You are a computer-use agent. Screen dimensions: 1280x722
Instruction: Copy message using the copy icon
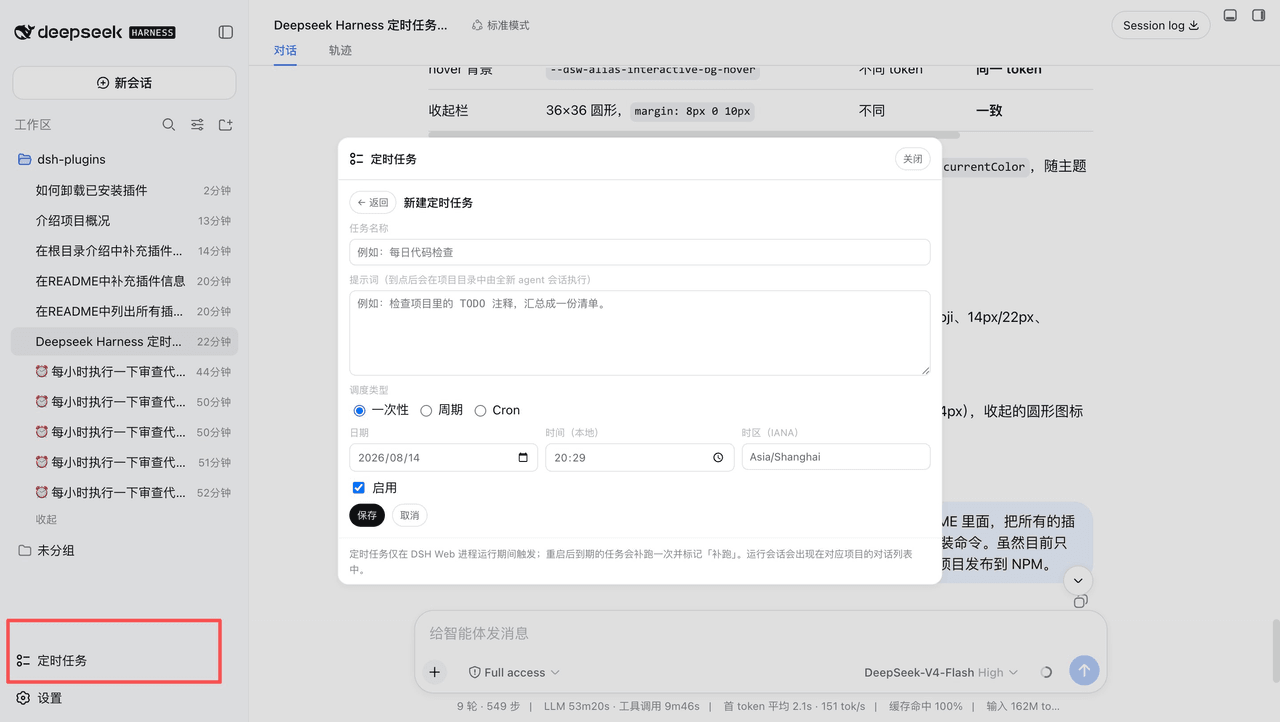click(1080, 601)
